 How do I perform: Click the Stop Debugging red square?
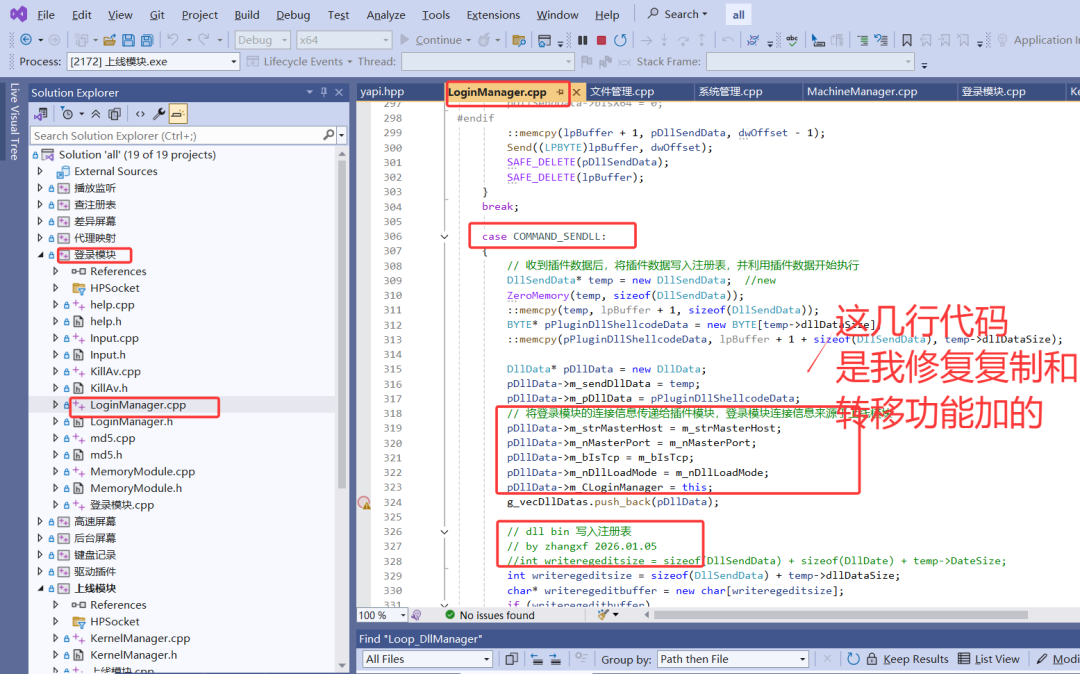click(601, 41)
